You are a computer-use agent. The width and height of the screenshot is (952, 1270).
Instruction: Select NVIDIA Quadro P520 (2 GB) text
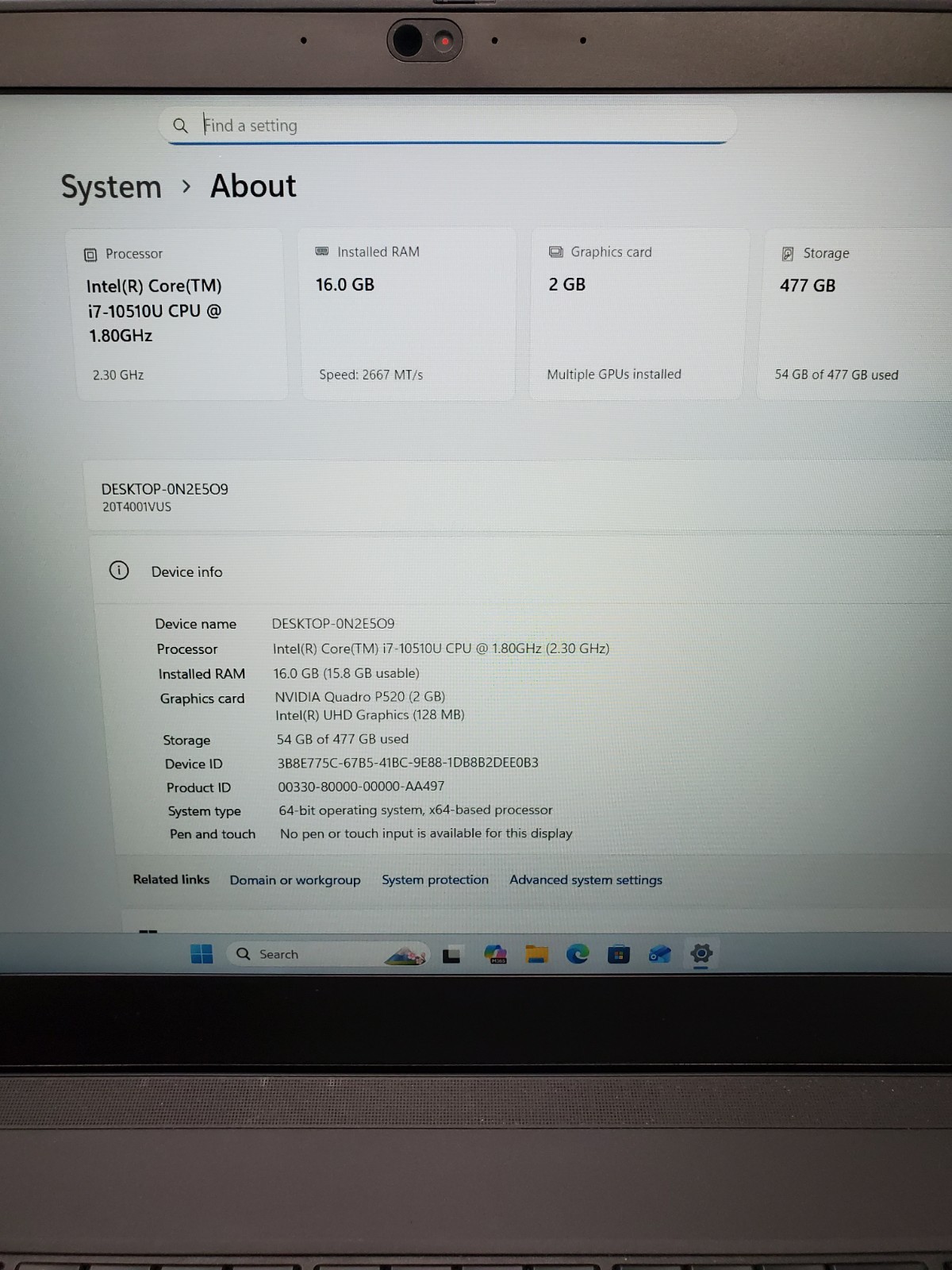coord(360,696)
